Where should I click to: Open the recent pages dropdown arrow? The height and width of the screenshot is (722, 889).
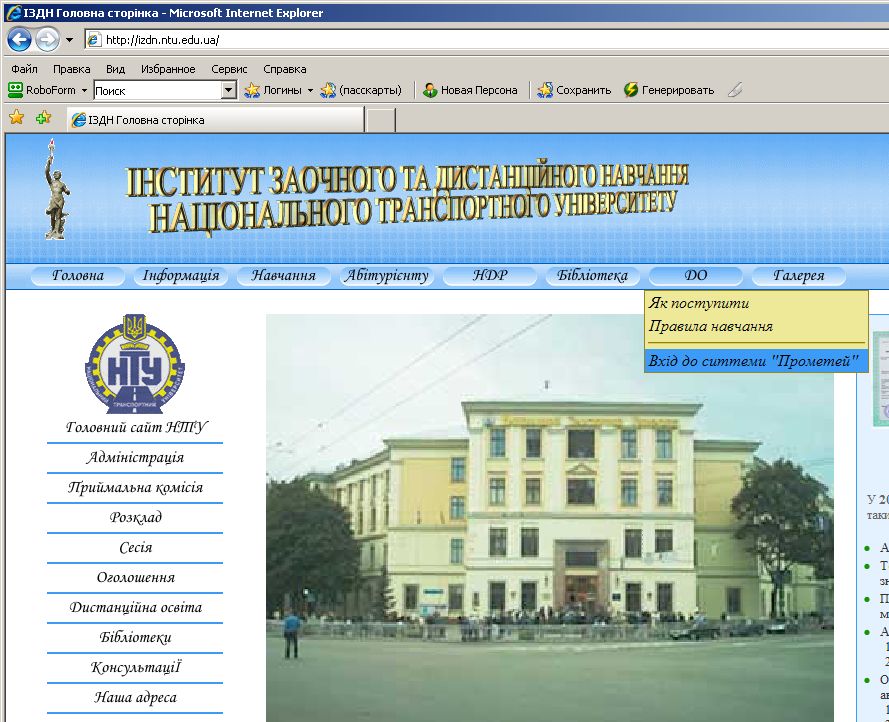tap(69, 40)
